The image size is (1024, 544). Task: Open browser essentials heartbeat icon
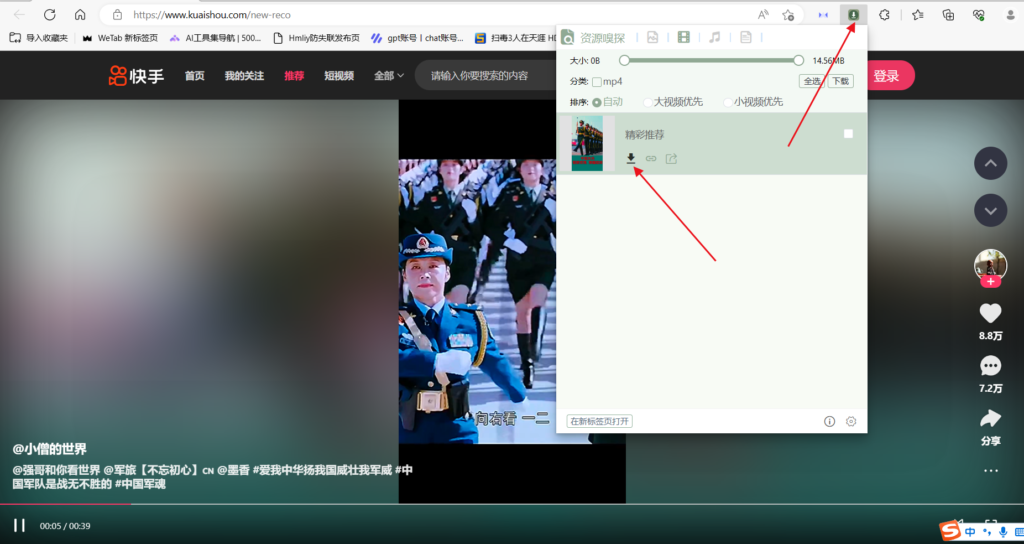(x=978, y=14)
